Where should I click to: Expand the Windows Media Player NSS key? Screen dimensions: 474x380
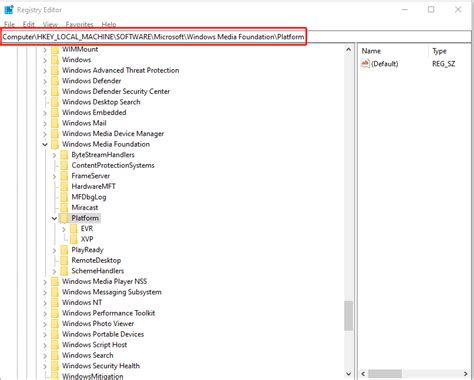45,282
